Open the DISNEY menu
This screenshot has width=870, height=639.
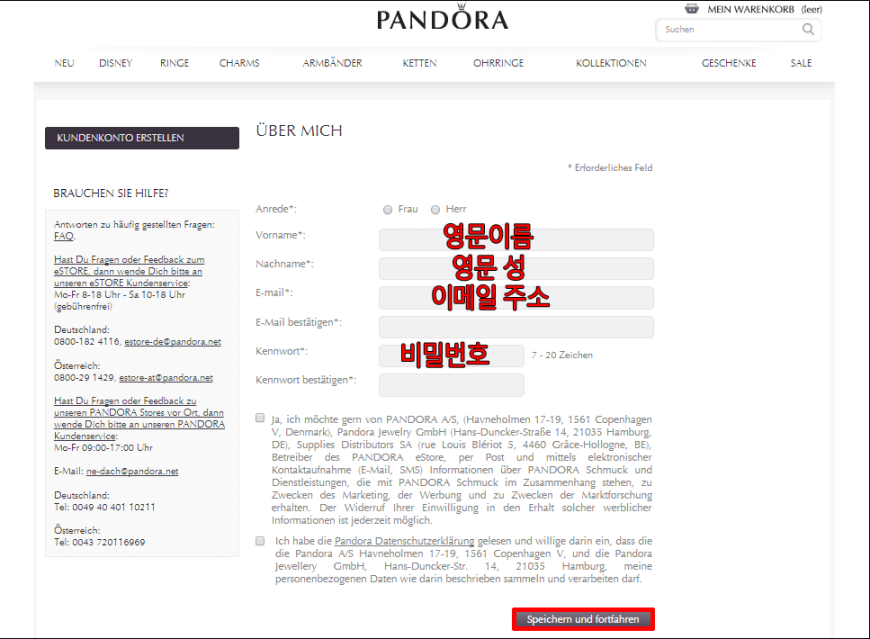[115, 63]
